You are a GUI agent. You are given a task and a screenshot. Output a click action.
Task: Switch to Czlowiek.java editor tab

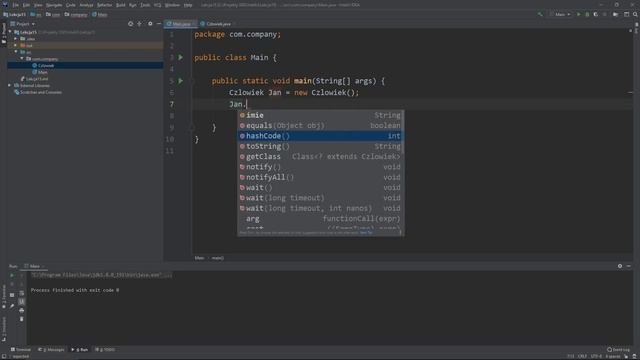click(x=218, y=24)
